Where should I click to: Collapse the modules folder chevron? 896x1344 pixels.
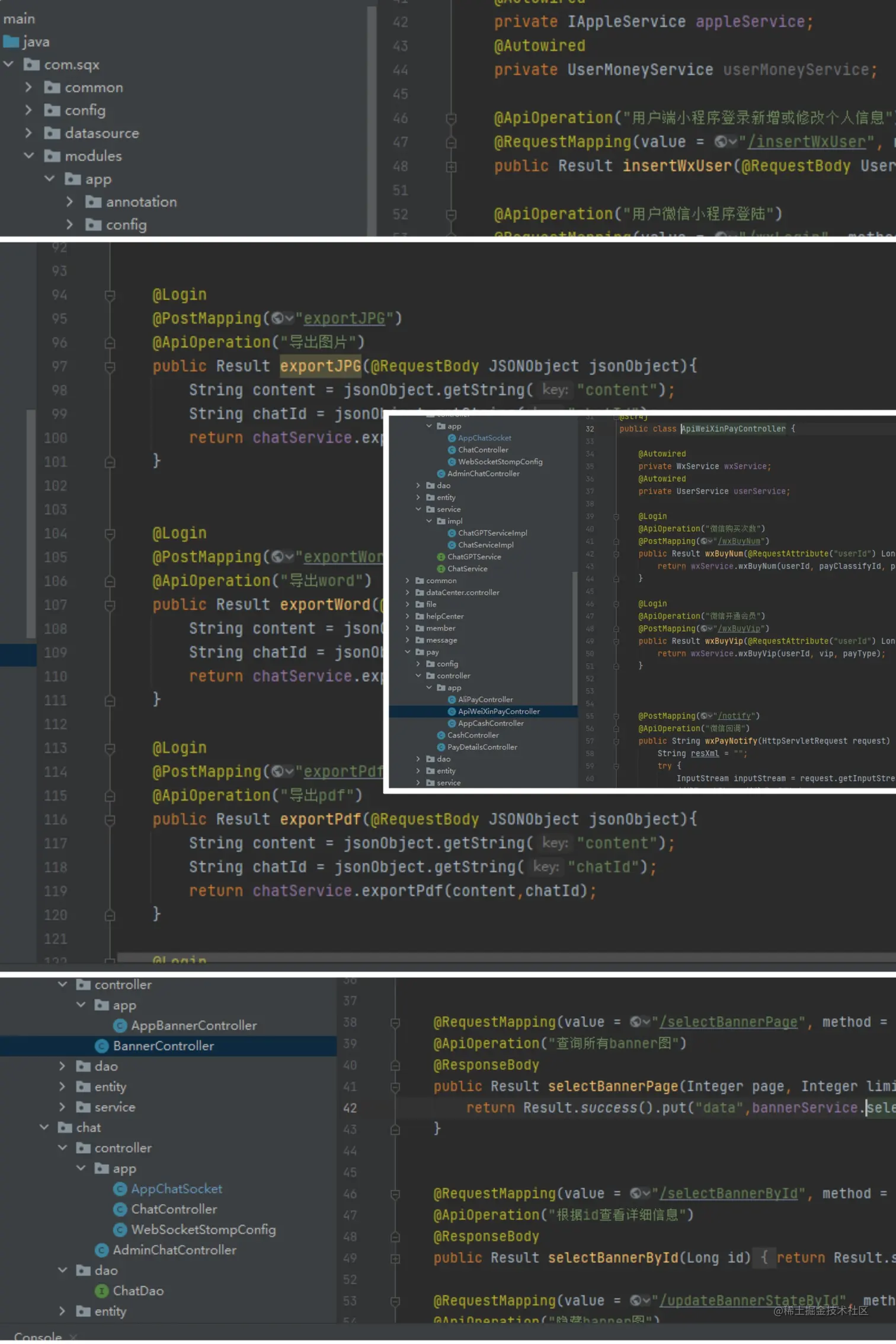point(28,155)
